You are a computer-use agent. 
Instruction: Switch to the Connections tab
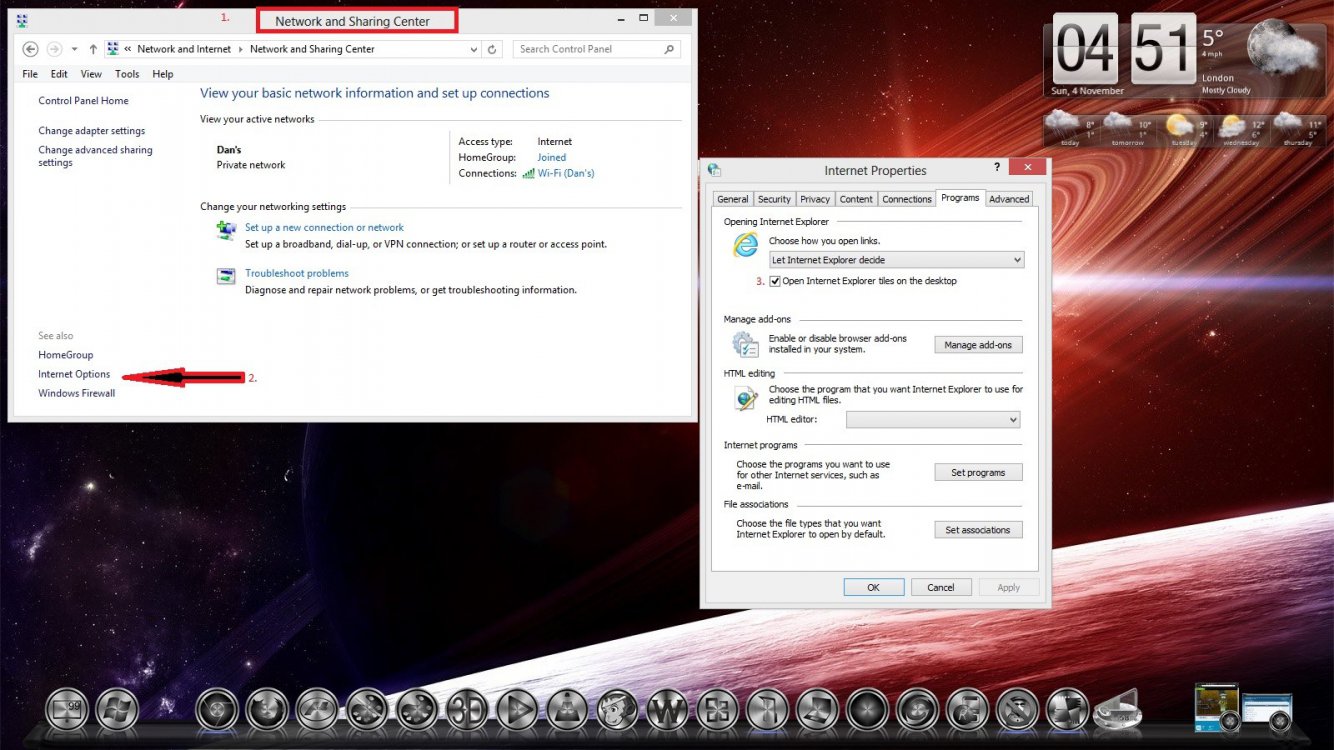click(x=907, y=199)
